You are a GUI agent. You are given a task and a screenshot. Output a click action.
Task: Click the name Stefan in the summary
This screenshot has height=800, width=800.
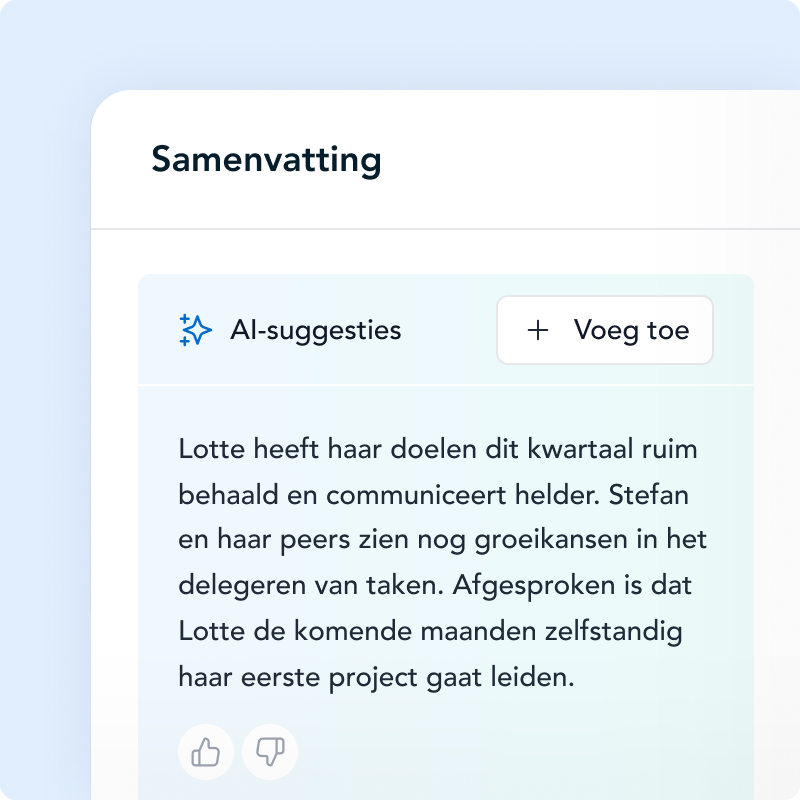pos(648,494)
